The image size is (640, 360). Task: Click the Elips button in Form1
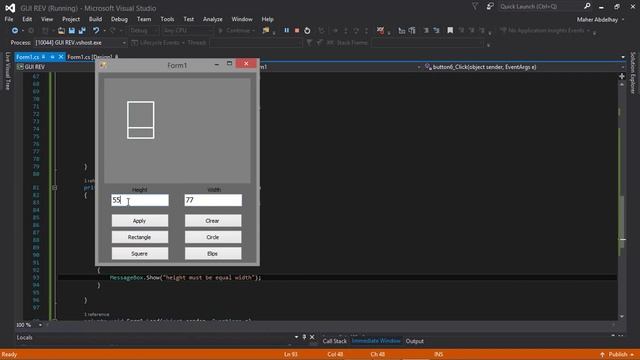[x=213, y=253]
